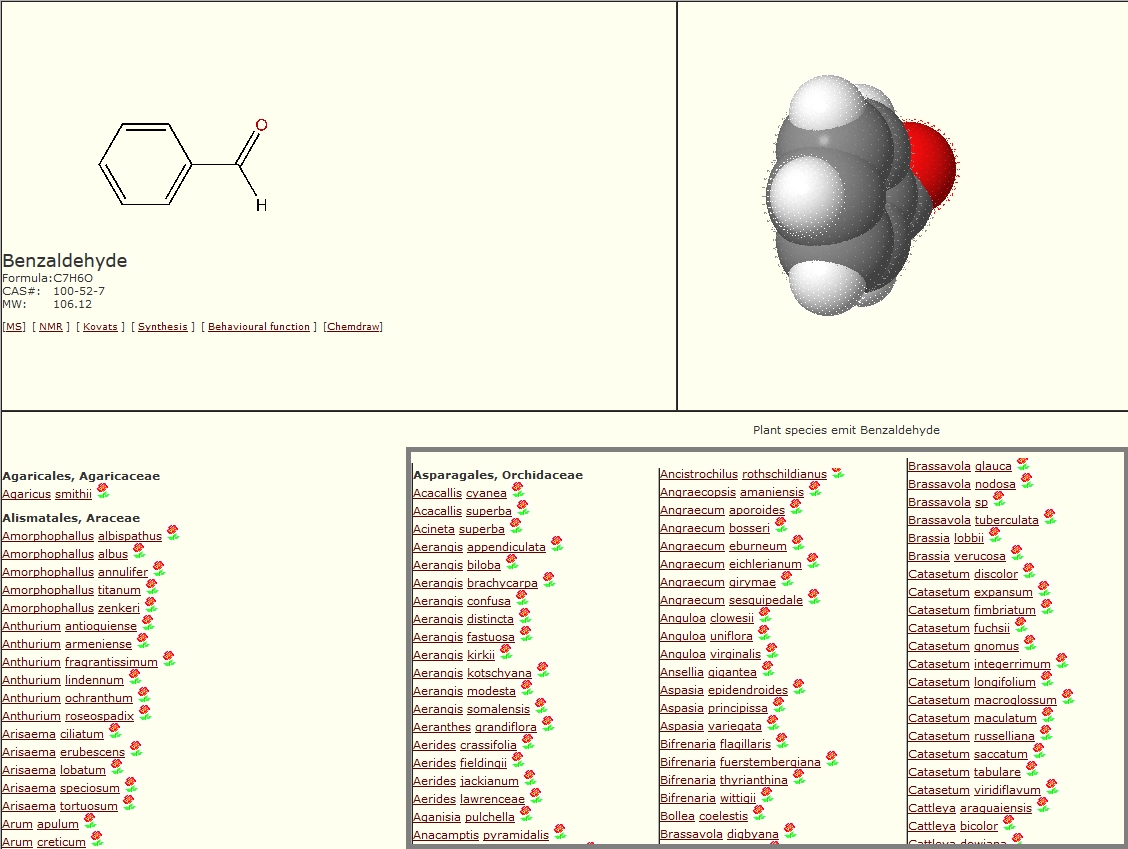
Task: Open the Arisaema tortuosum link
Action: pos(60,806)
